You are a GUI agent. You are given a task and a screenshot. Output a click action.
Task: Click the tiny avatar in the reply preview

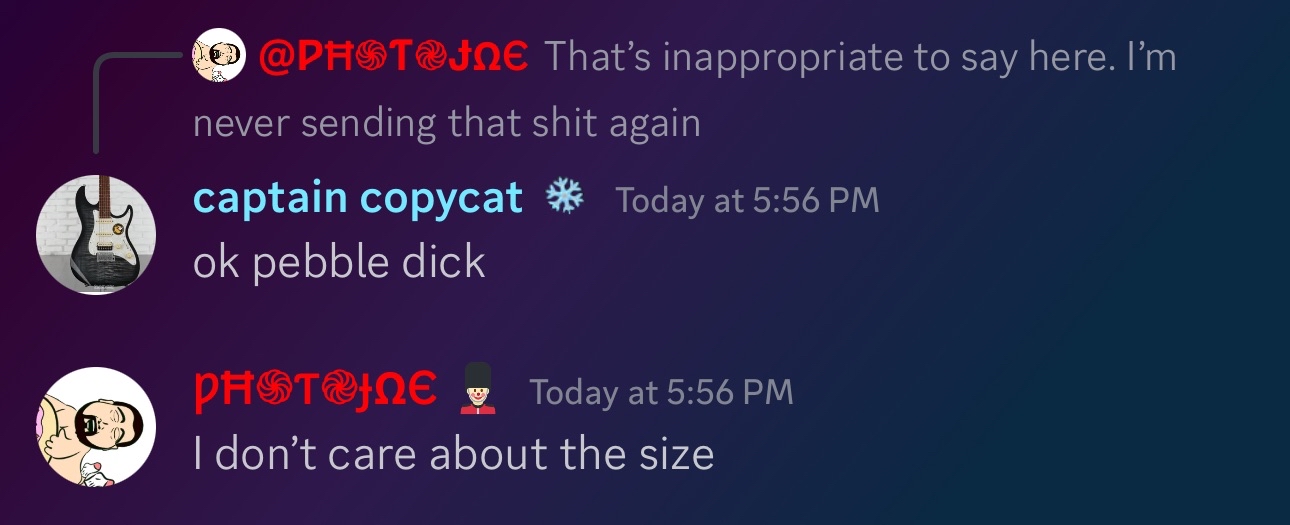coord(219,55)
